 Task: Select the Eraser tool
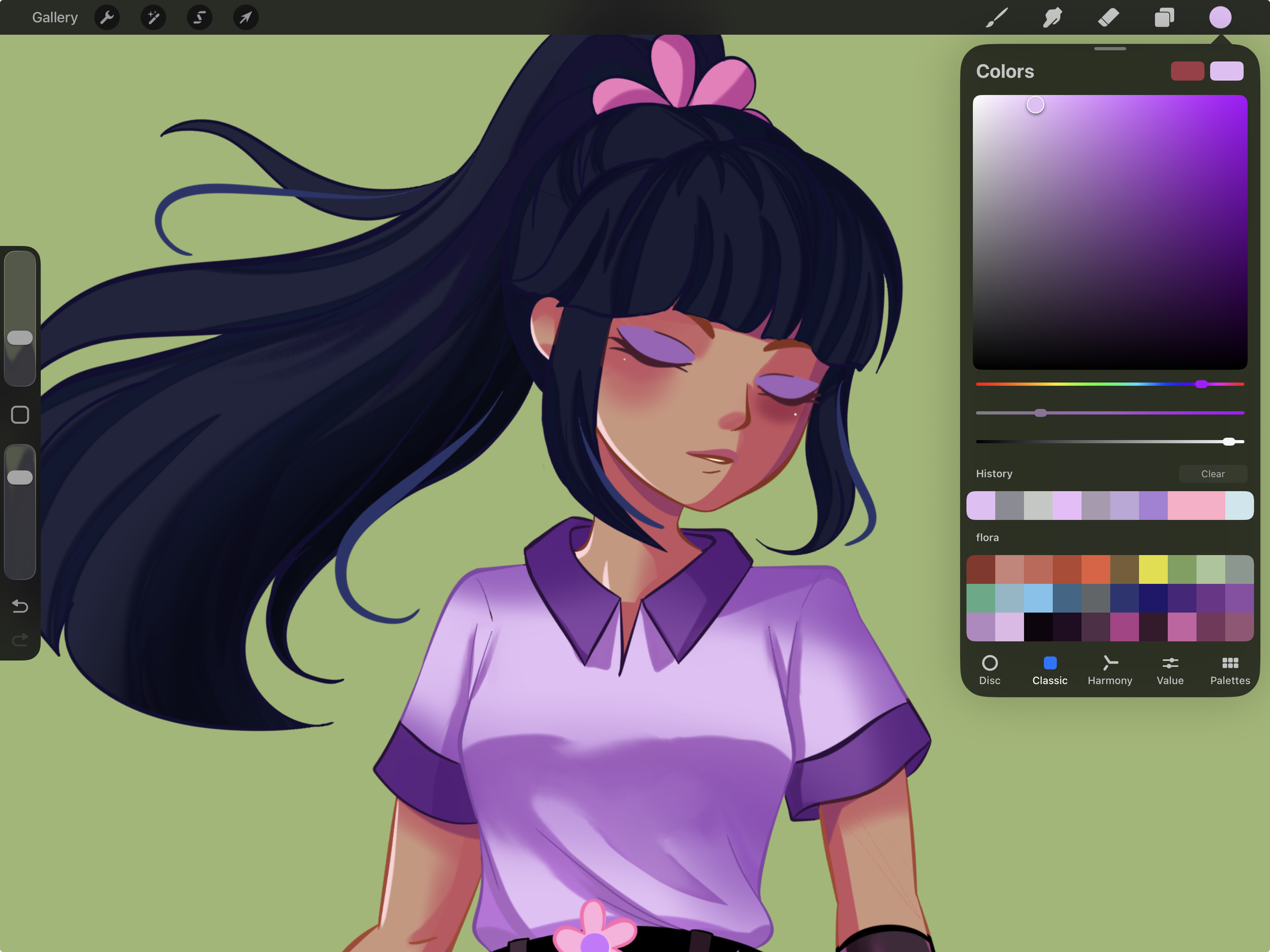(1108, 18)
